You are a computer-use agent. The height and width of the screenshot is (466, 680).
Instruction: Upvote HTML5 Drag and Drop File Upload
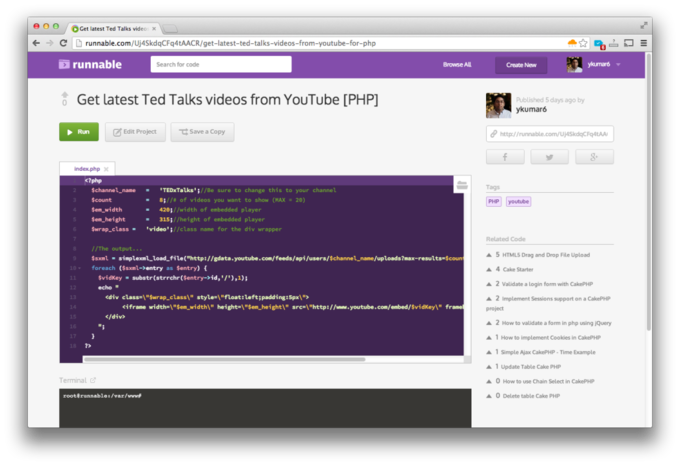coord(489,255)
